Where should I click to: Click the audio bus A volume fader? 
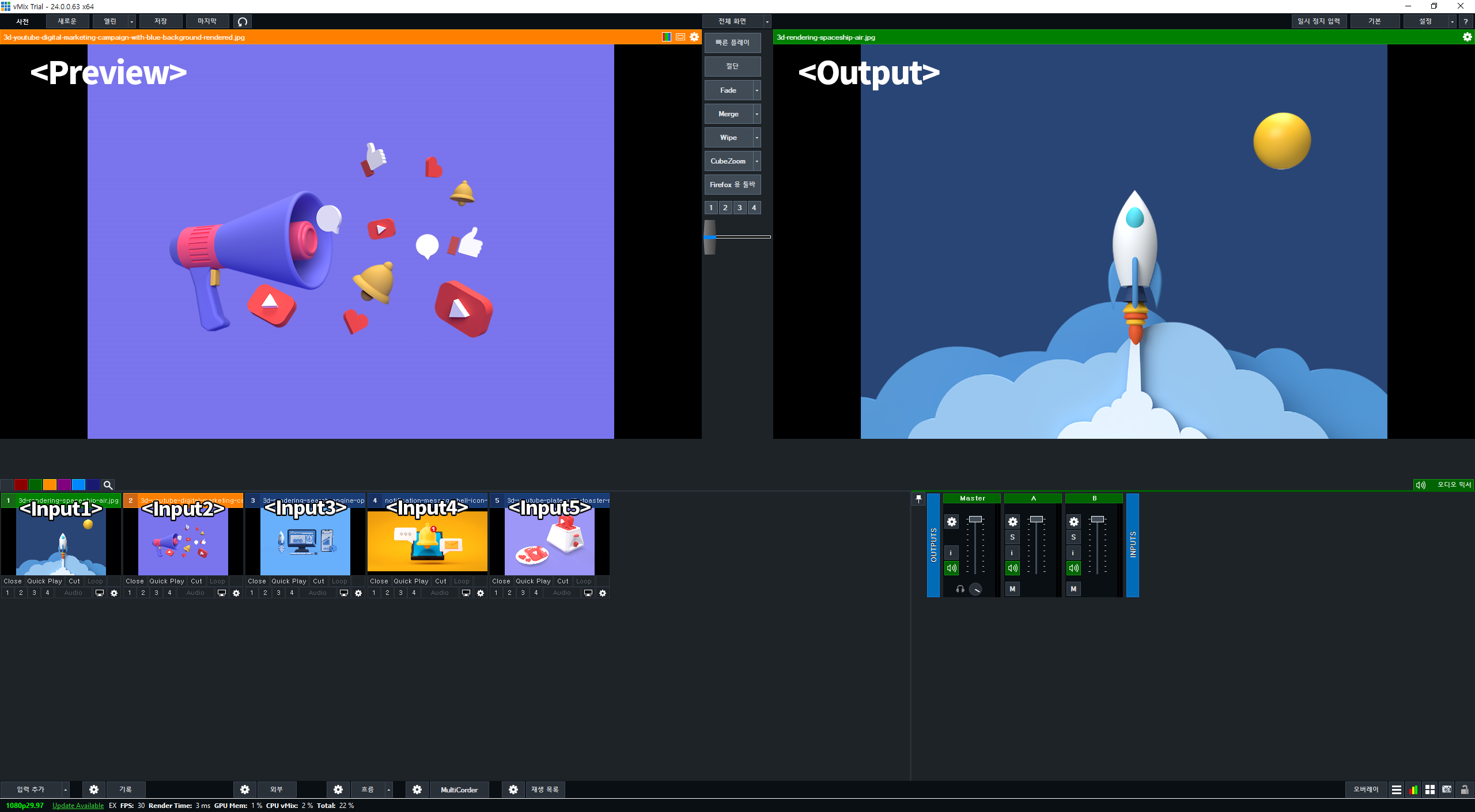tap(1037, 519)
